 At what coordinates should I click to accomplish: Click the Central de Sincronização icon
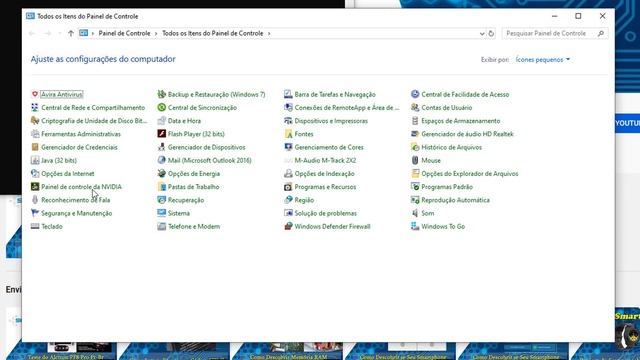(162, 107)
